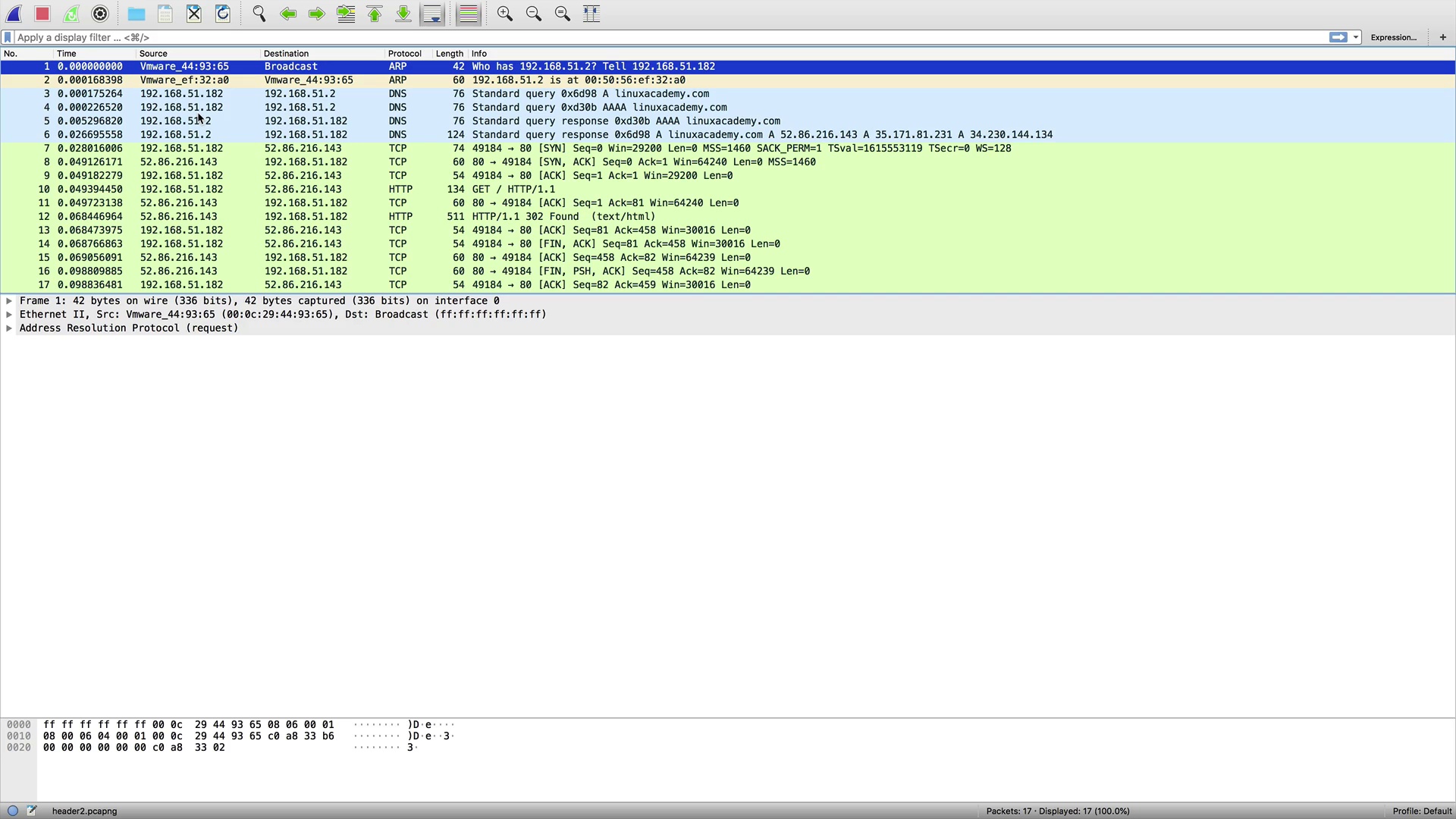Sort by the Time column header
Image resolution: width=1456 pixels, height=819 pixels.
pyautogui.click(x=95, y=54)
